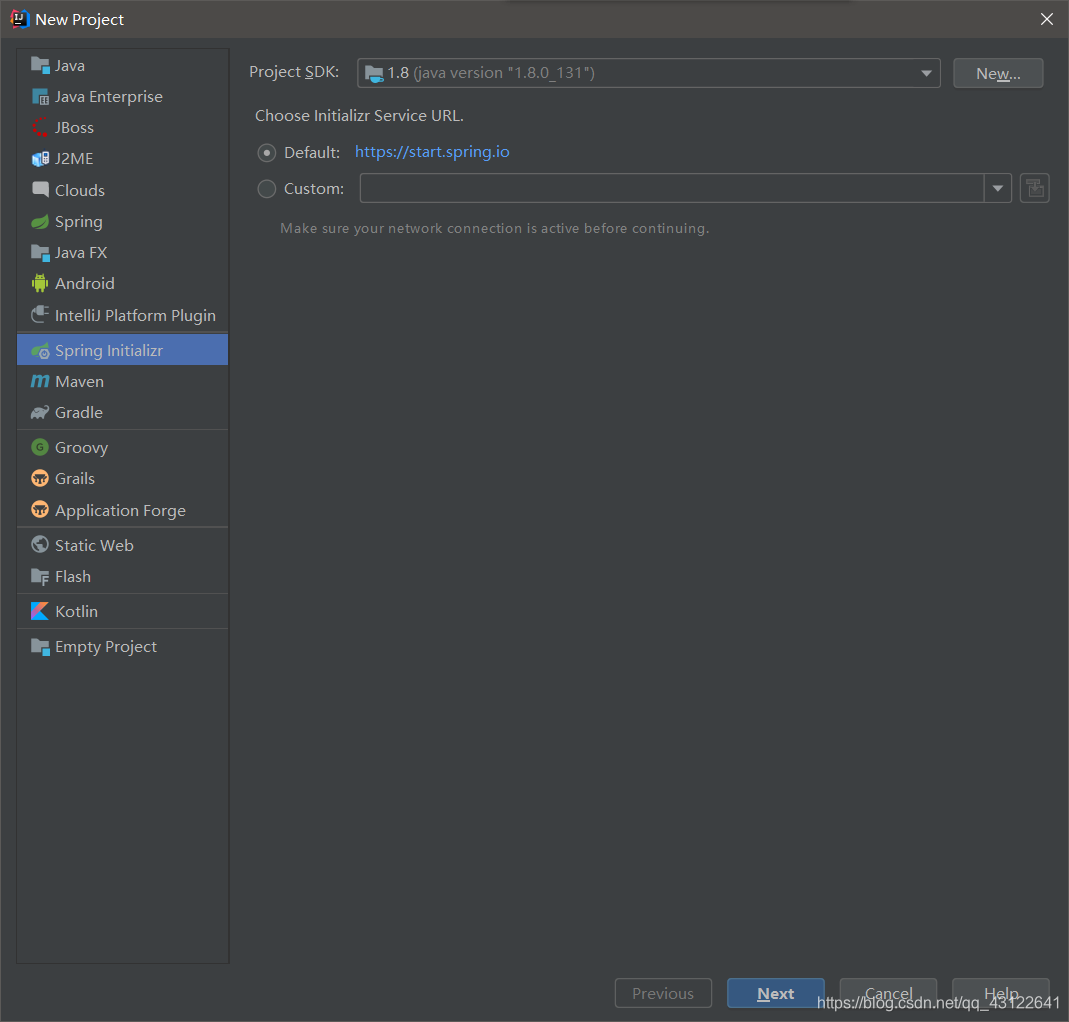Click the Java Enterprise icon
This screenshot has height=1022, width=1069.
40,97
